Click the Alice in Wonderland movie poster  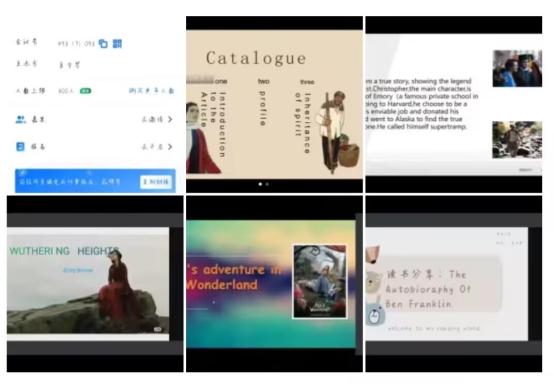(x=320, y=282)
